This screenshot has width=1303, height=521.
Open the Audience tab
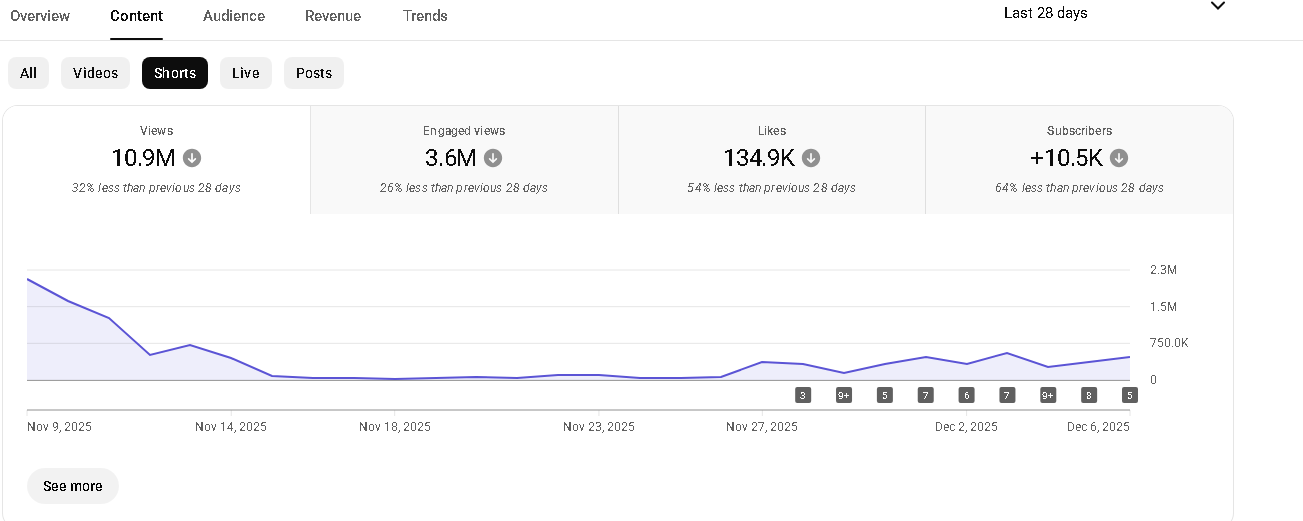(x=234, y=16)
